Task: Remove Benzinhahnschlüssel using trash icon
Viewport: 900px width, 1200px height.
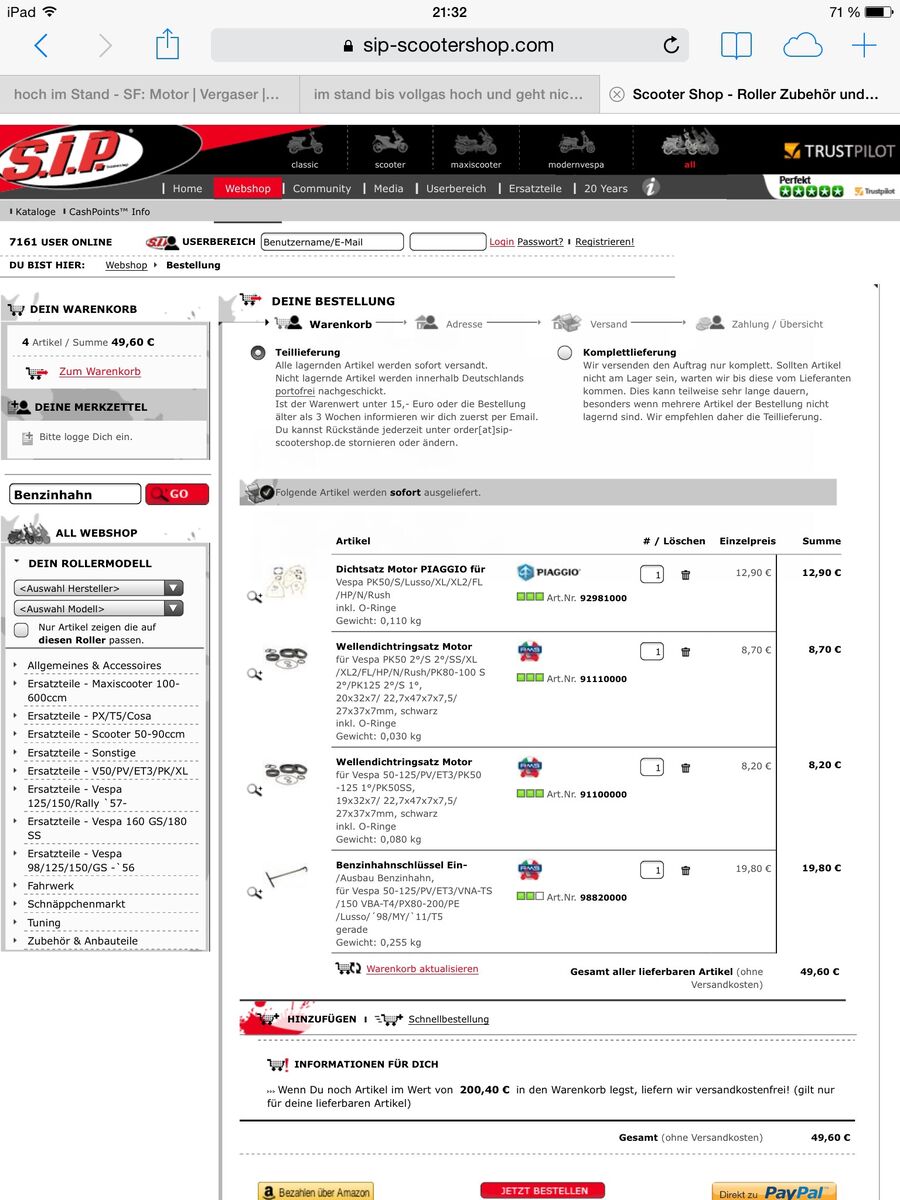Action: click(685, 871)
